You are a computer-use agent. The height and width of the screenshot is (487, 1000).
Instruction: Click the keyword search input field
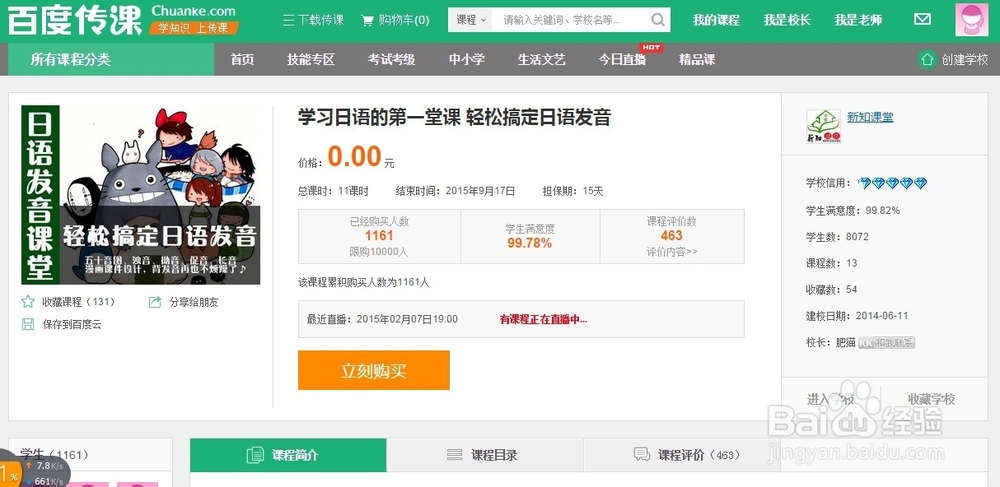tap(571, 20)
